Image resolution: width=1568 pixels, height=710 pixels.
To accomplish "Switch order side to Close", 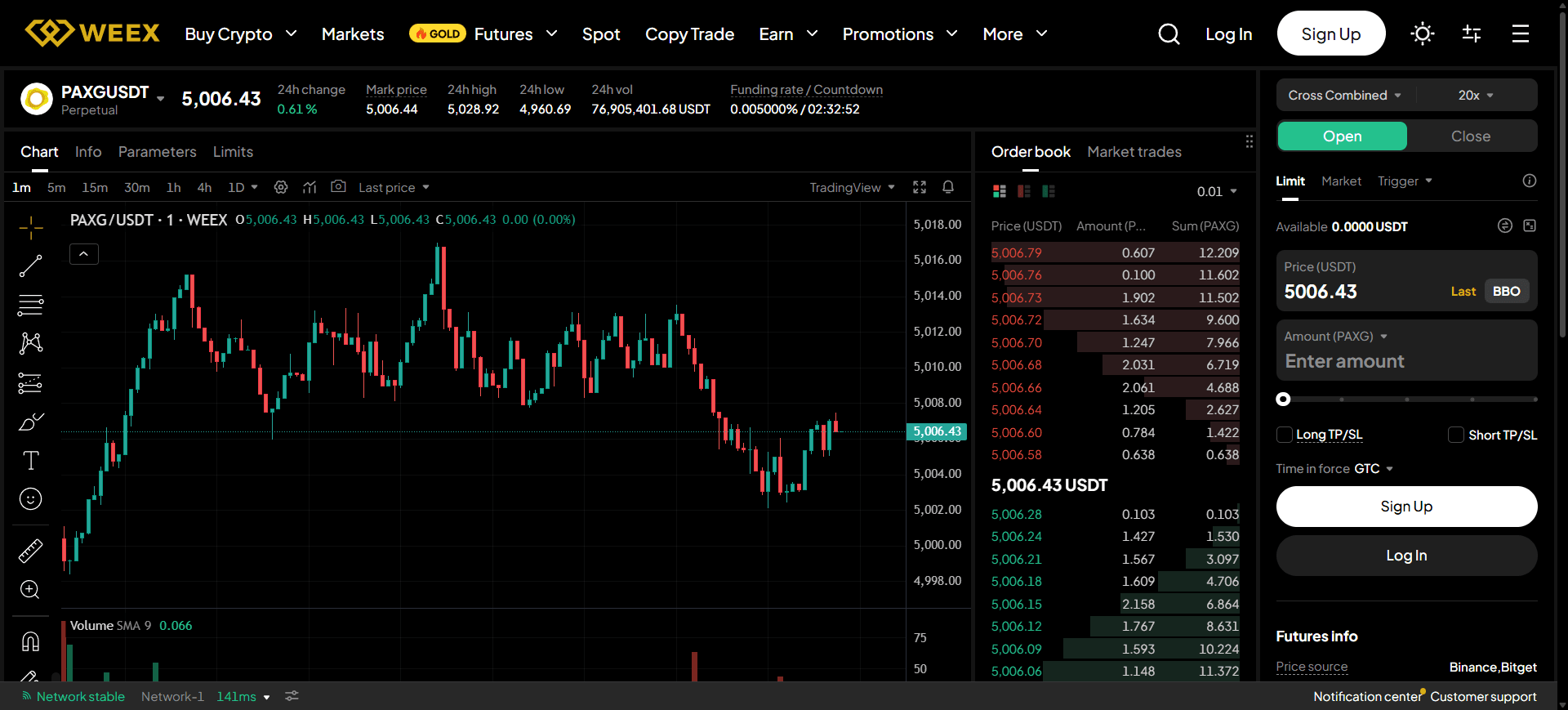I will [x=1470, y=136].
